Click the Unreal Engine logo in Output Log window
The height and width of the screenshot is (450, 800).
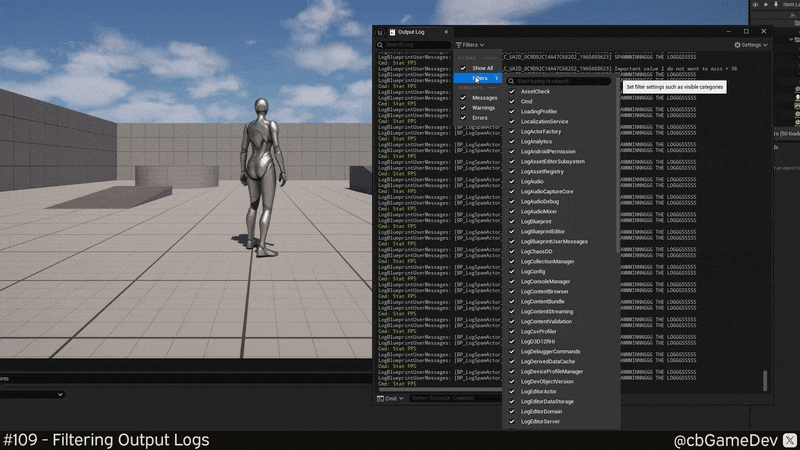click(x=380, y=32)
